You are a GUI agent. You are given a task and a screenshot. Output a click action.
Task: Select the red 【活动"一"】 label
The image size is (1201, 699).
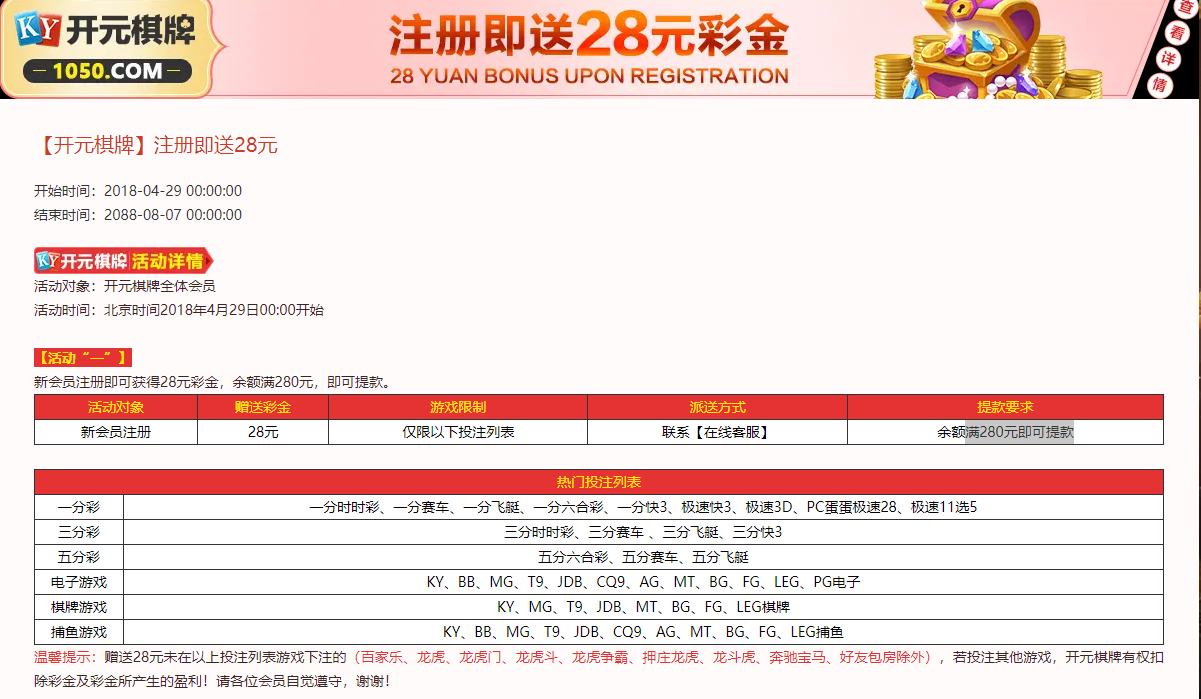83,358
